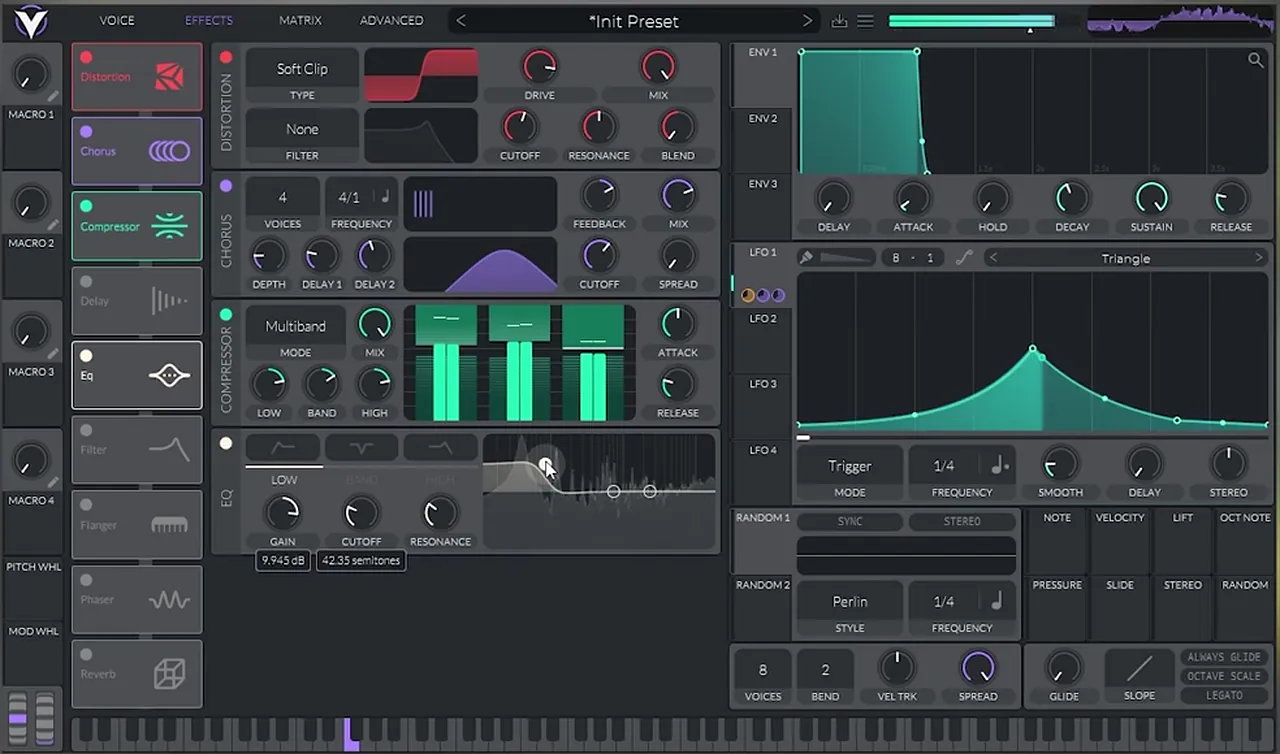
Task: Click the LFO frequency dotted note icon
Action: (1000, 466)
